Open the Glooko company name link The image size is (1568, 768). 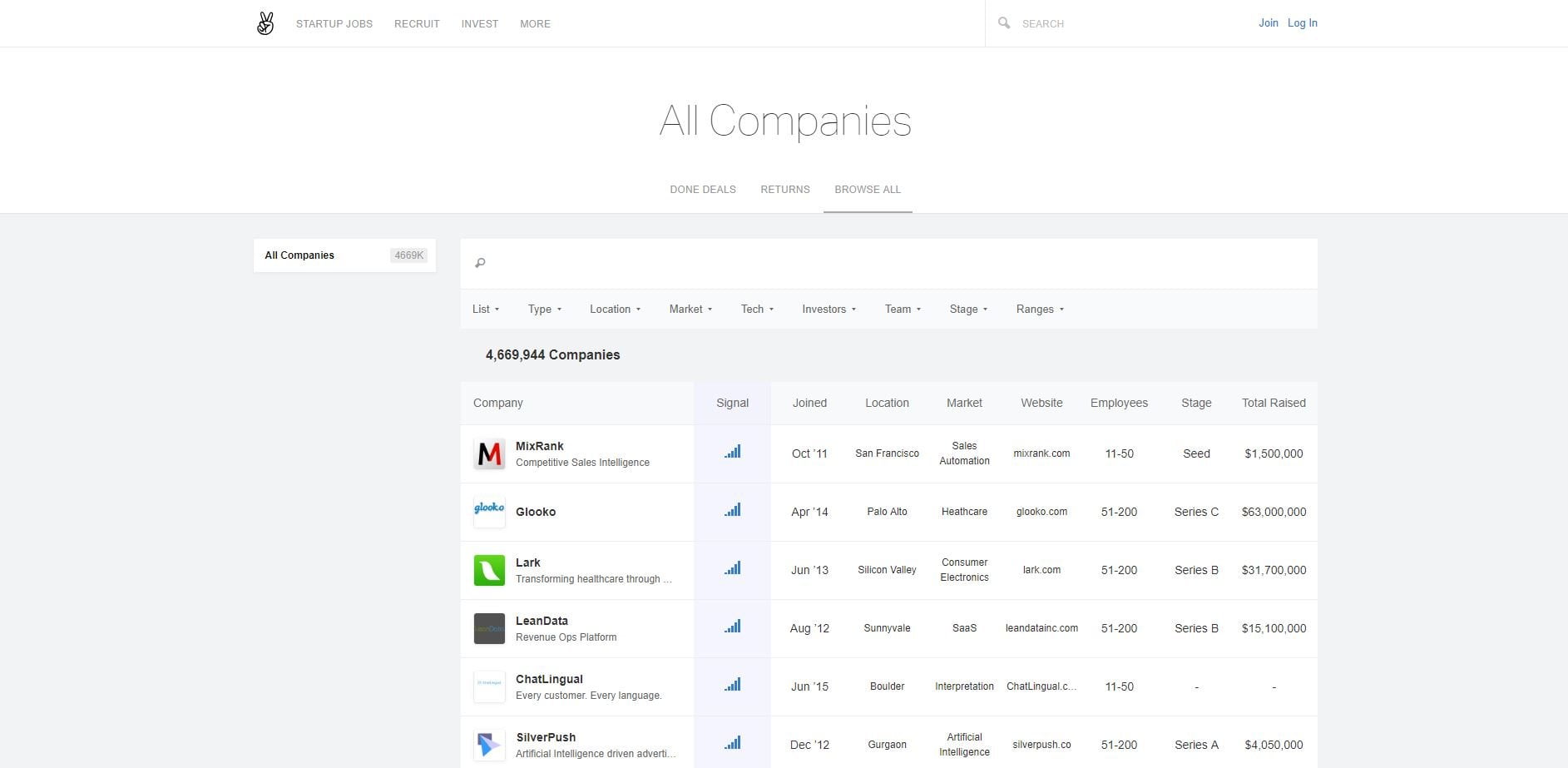(x=536, y=512)
